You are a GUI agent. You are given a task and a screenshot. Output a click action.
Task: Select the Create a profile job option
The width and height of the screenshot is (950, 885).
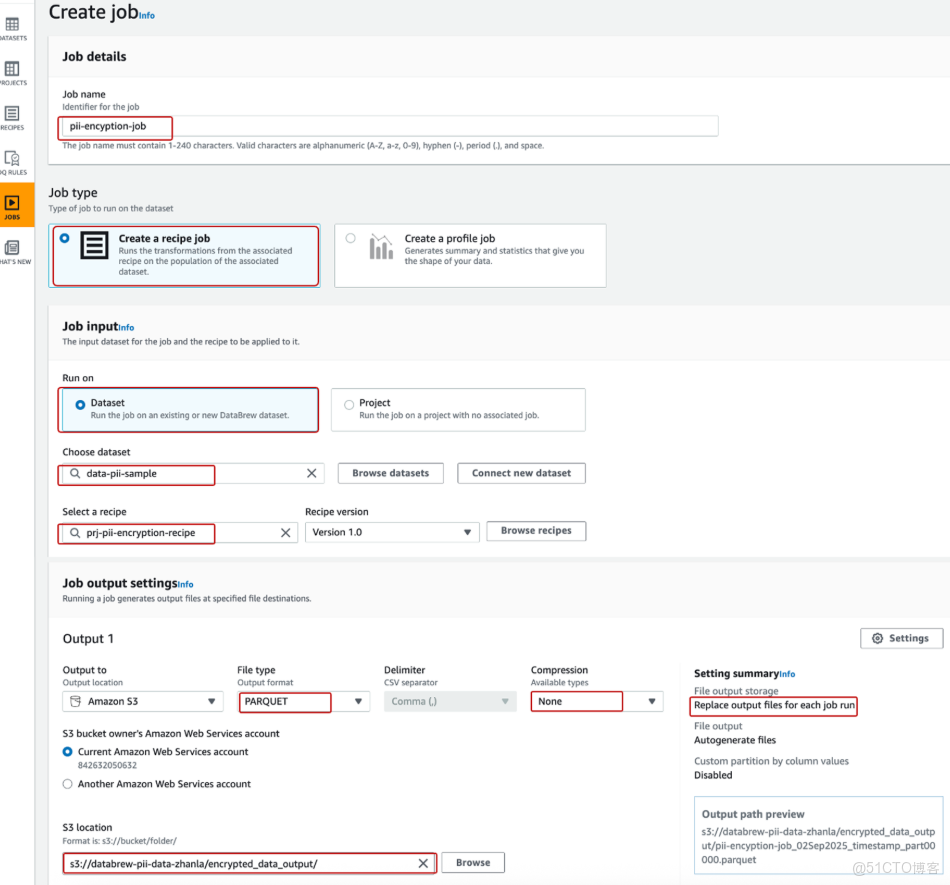351,236
